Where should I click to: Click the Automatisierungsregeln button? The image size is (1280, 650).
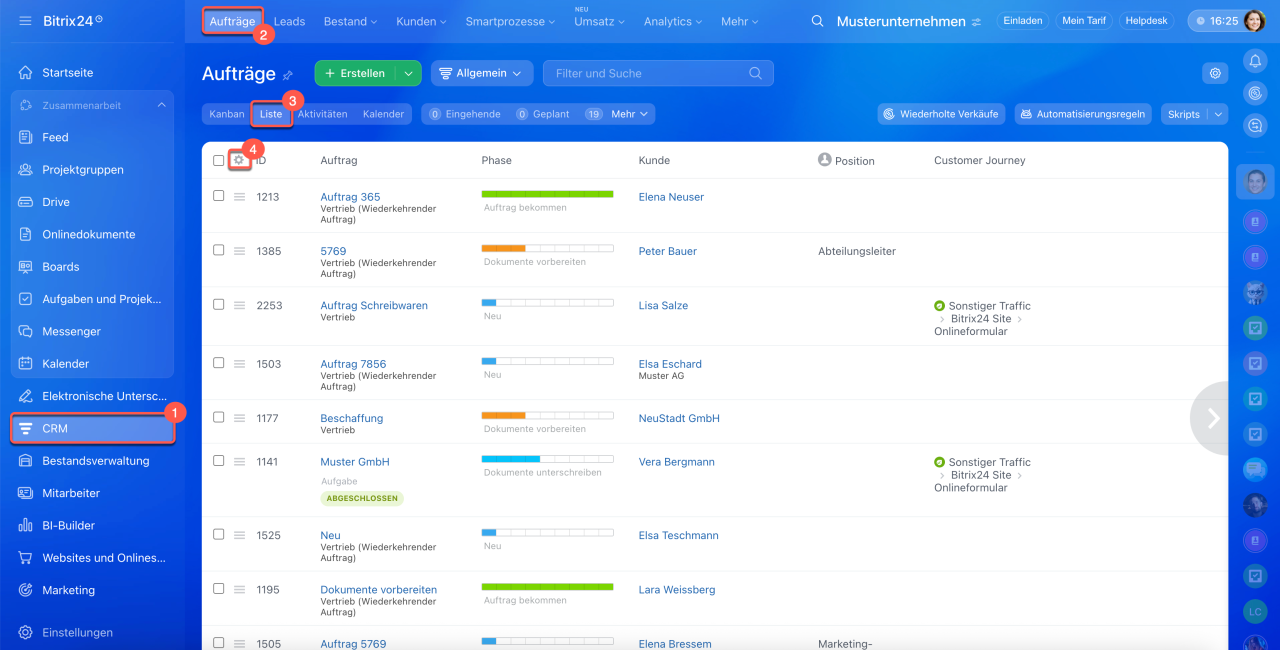(1083, 114)
